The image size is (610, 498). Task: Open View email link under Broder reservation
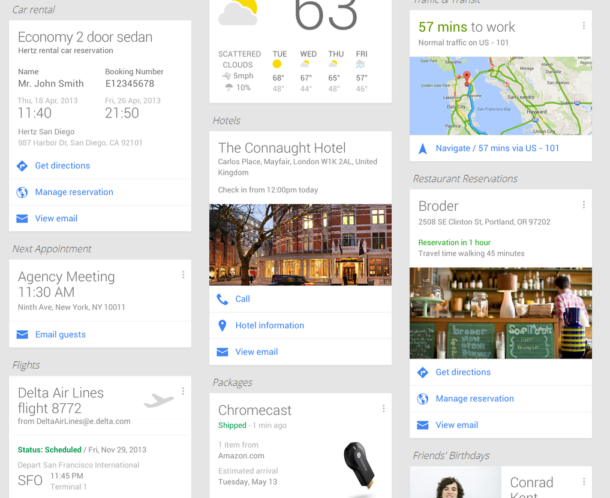(456, 425)
